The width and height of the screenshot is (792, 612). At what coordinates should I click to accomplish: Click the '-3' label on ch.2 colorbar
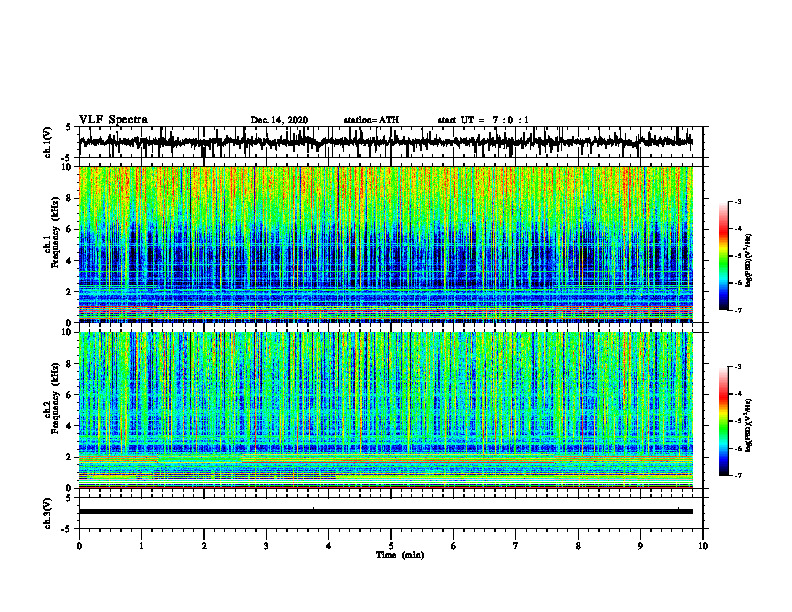[737, 367]
